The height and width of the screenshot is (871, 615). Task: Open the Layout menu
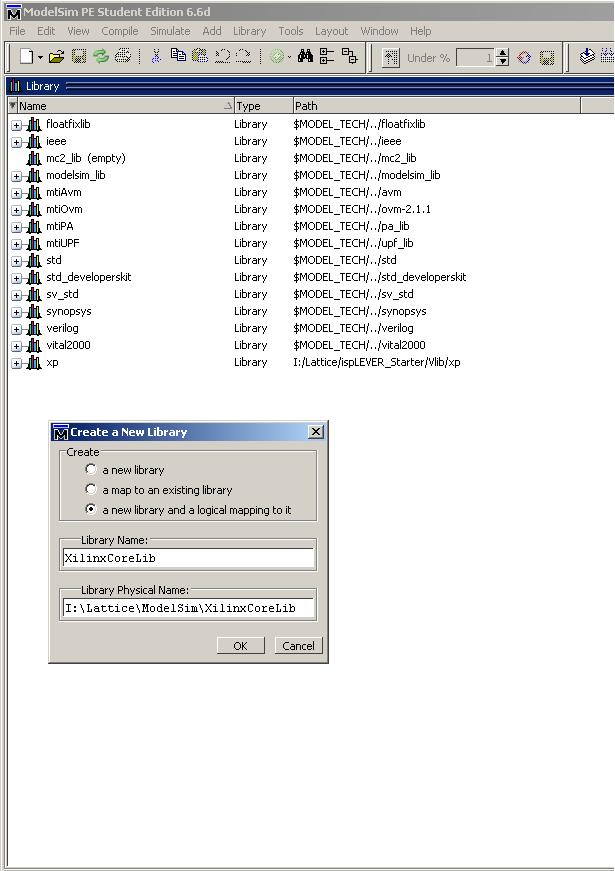[332, 31]
